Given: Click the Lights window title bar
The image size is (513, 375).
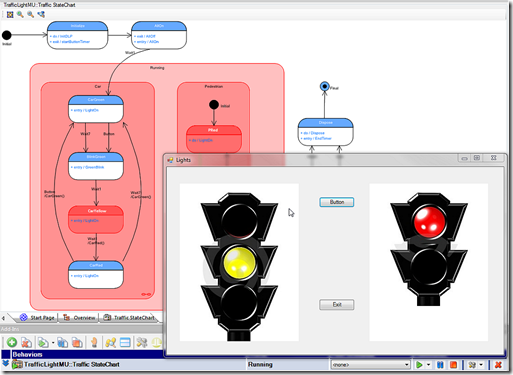Looking at the screenshot, I should [312, 160].
